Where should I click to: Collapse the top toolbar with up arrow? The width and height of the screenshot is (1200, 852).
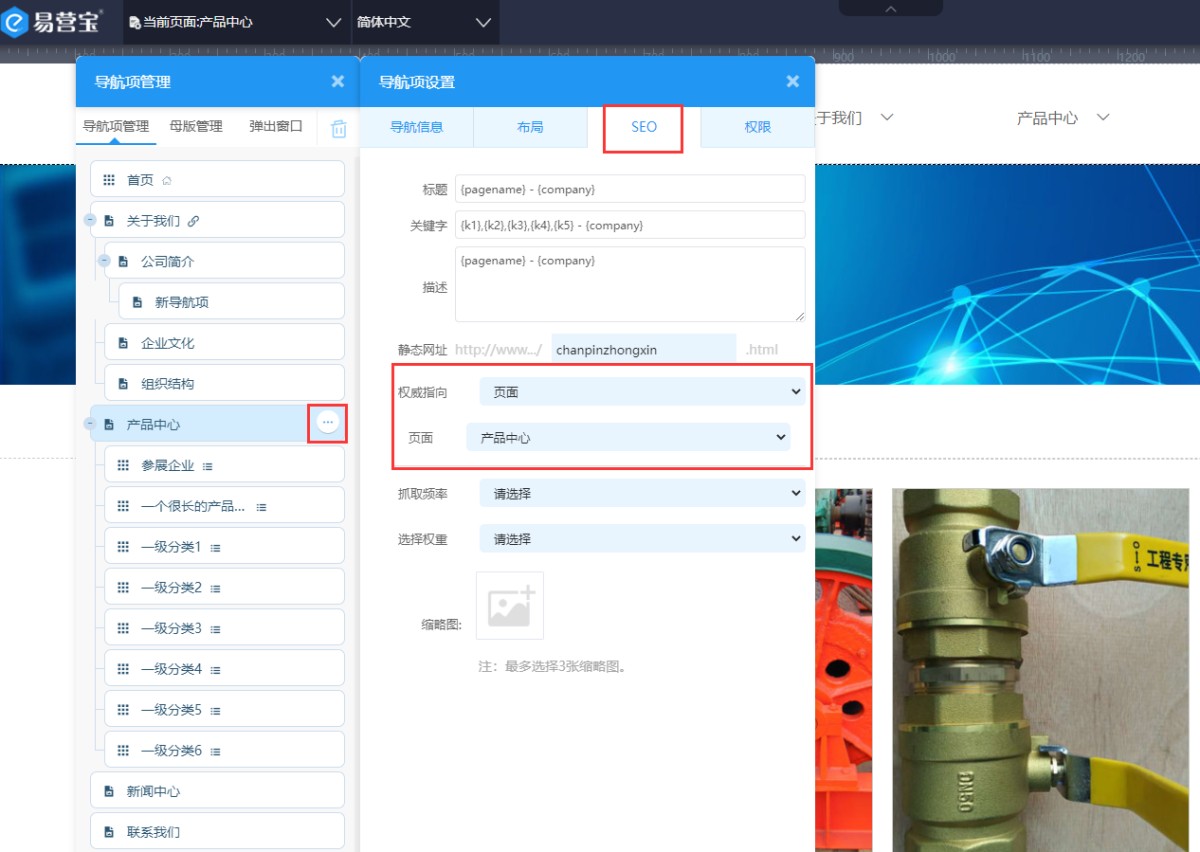890,8
